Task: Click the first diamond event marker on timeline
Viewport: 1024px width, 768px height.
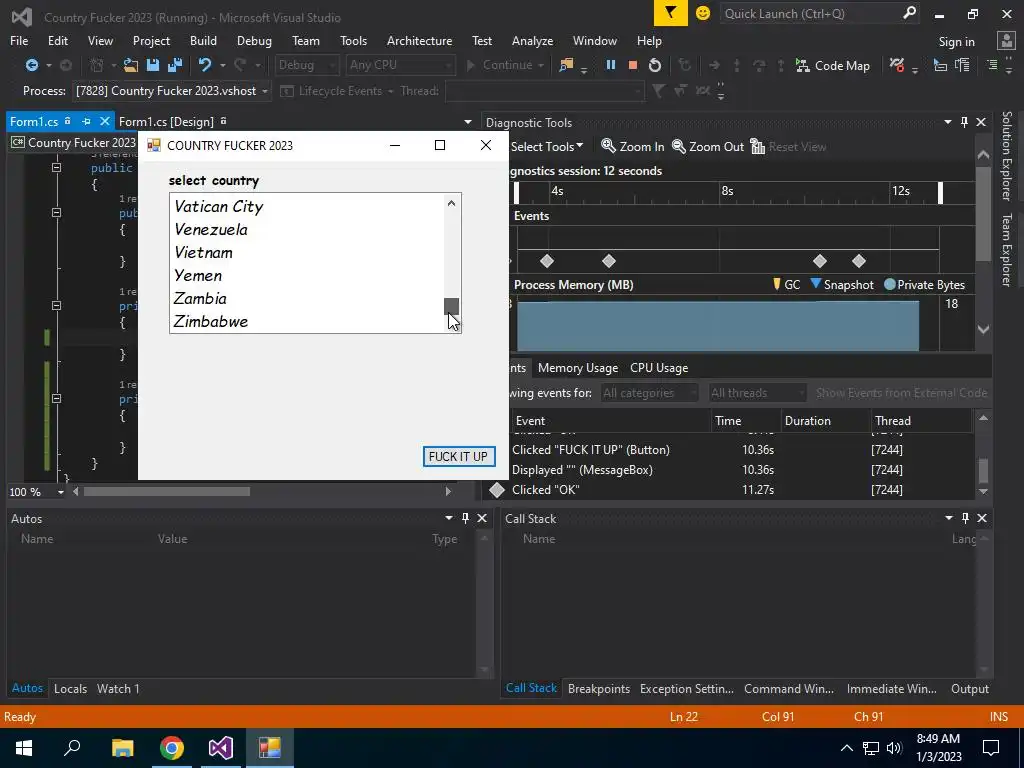Action: tap(547, 261)
